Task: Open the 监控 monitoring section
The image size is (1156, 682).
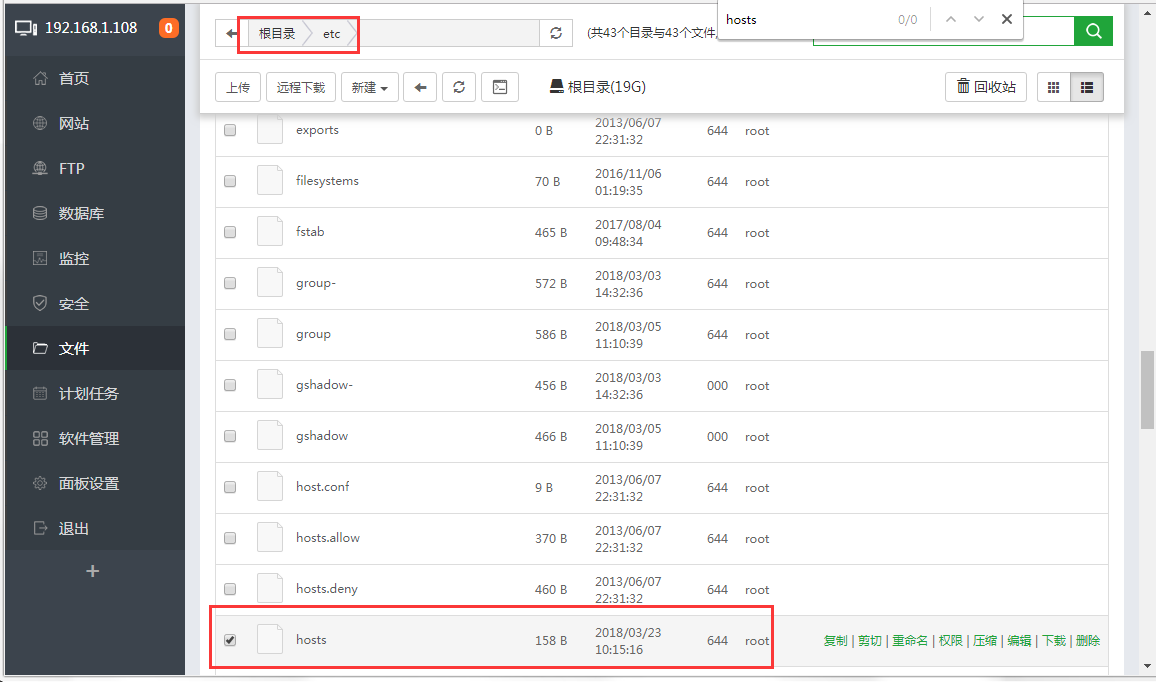Action: tap(74, 258)
